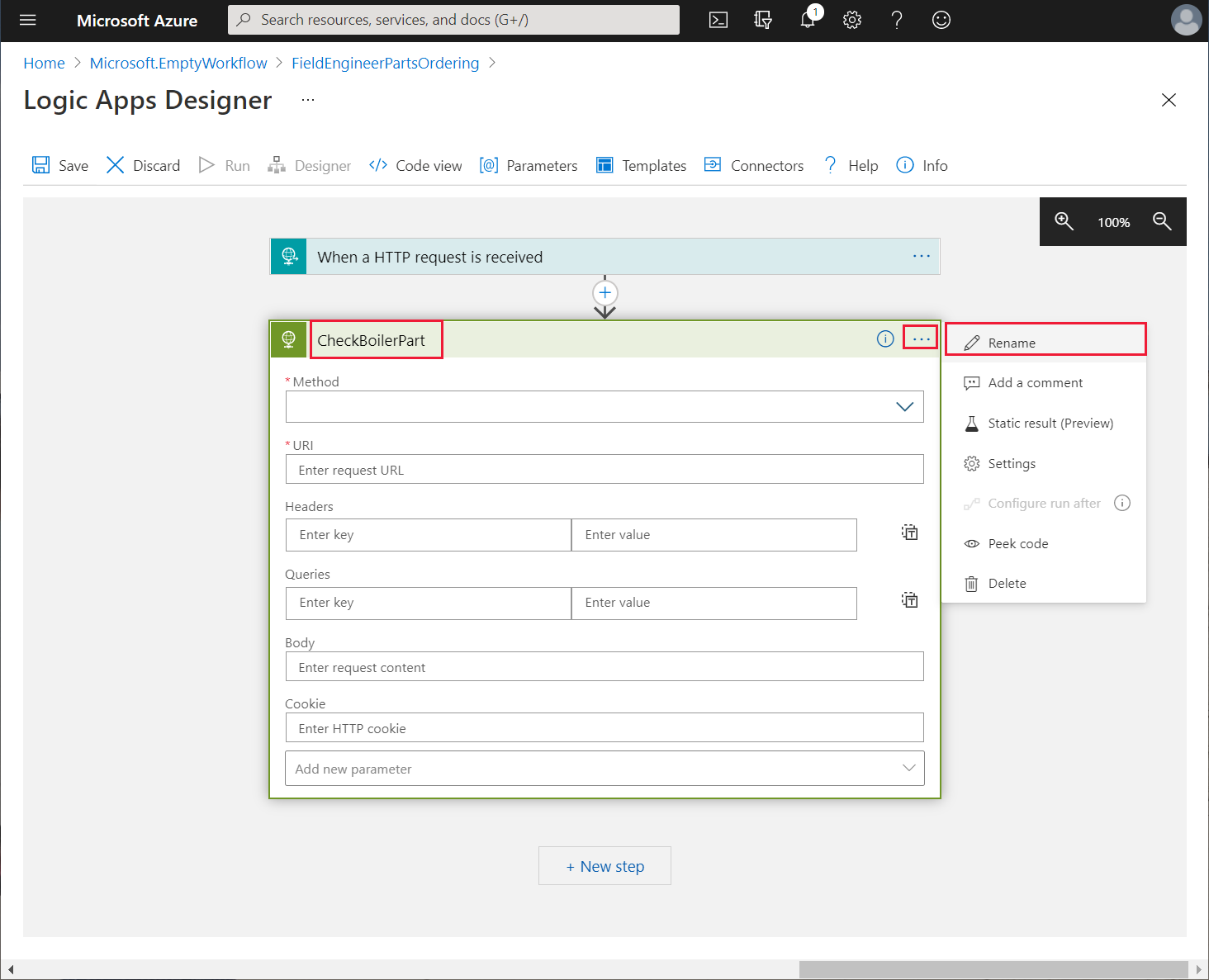Click the zoom in magnifier
The image size is (1209, 980).
(x=1064, y=221)
